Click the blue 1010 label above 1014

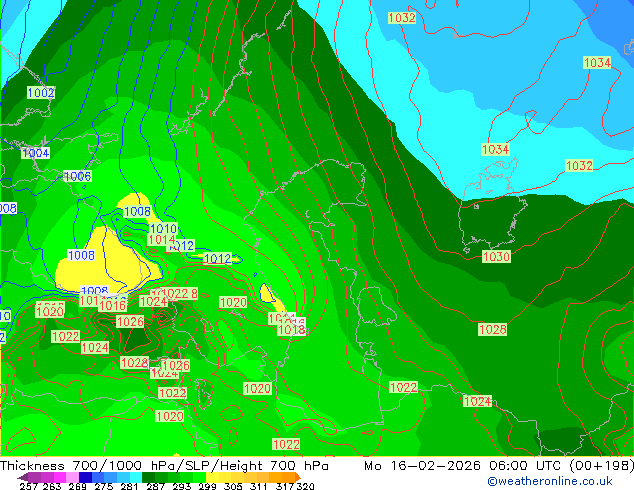(163, 229)
